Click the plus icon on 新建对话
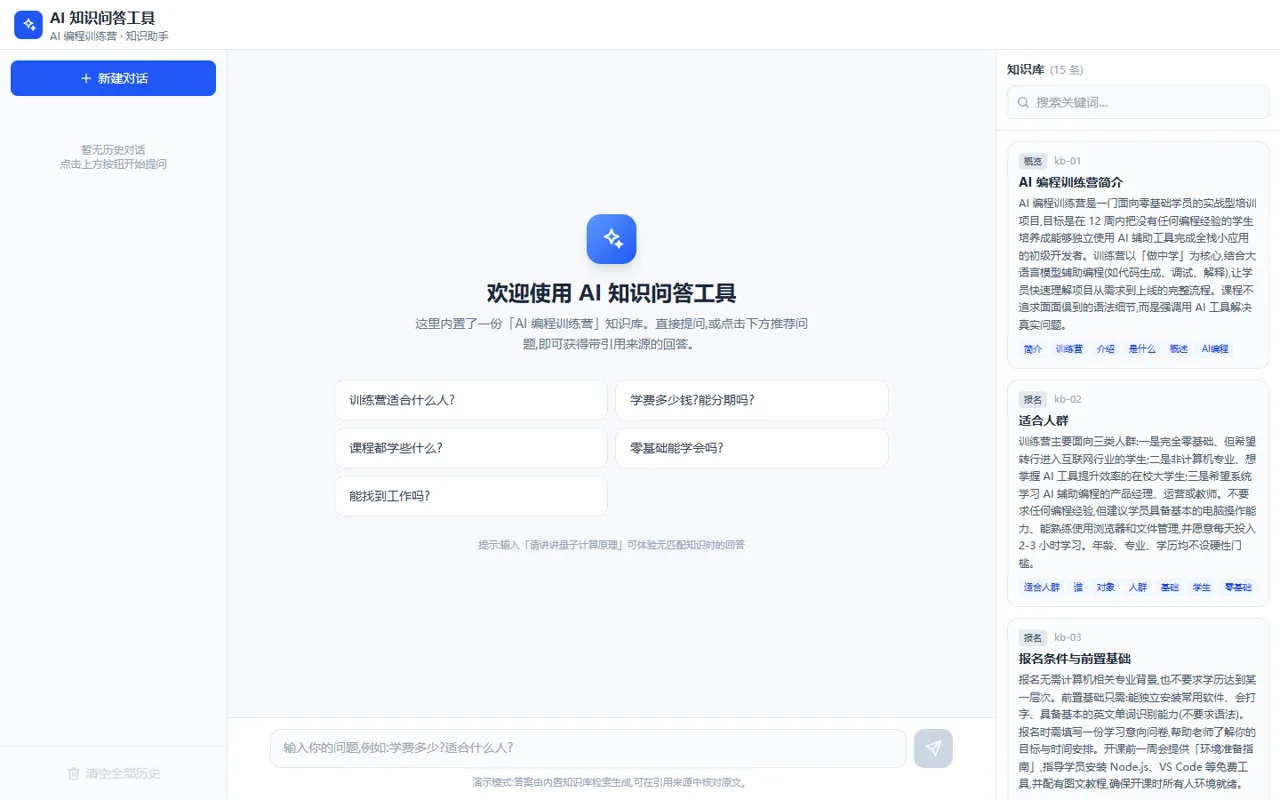The image size is (1280, 800). [86, 78]
